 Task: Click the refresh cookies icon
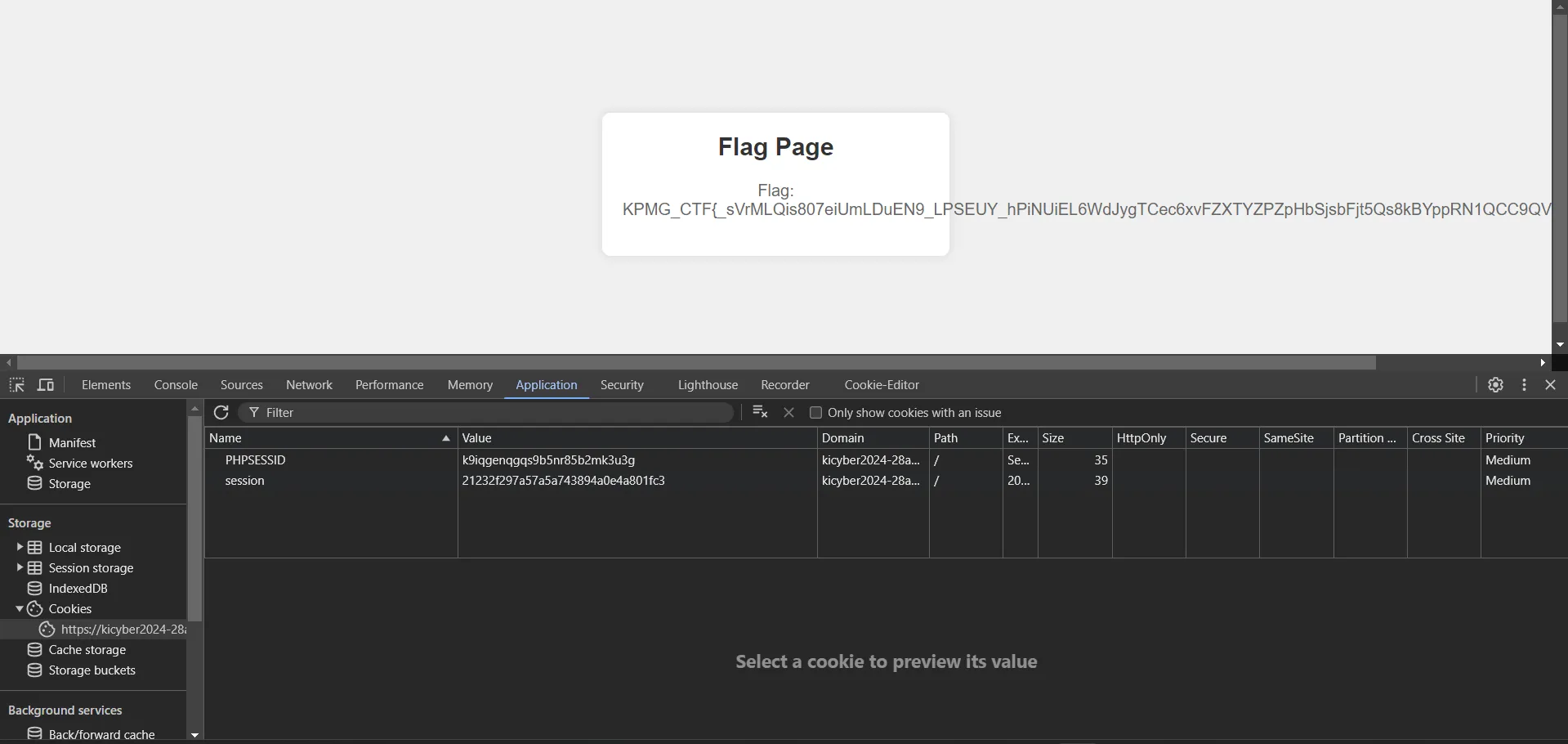pos(221,413)
